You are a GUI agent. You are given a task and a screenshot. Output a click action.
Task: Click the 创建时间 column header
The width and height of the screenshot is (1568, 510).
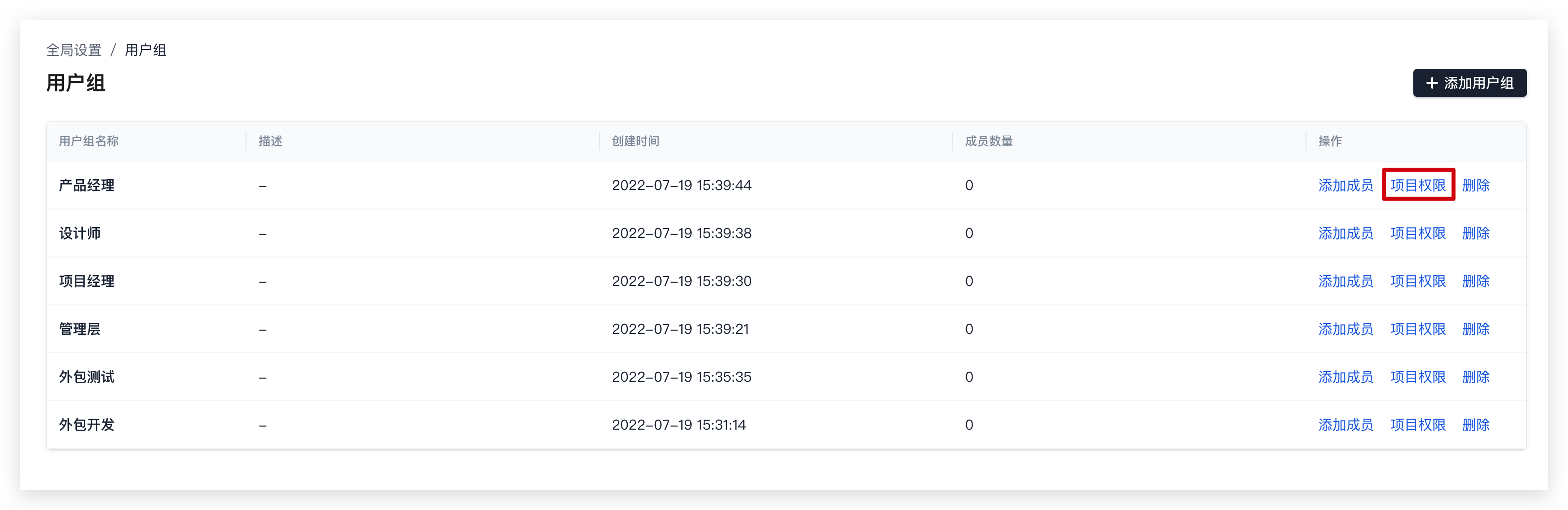635,141
